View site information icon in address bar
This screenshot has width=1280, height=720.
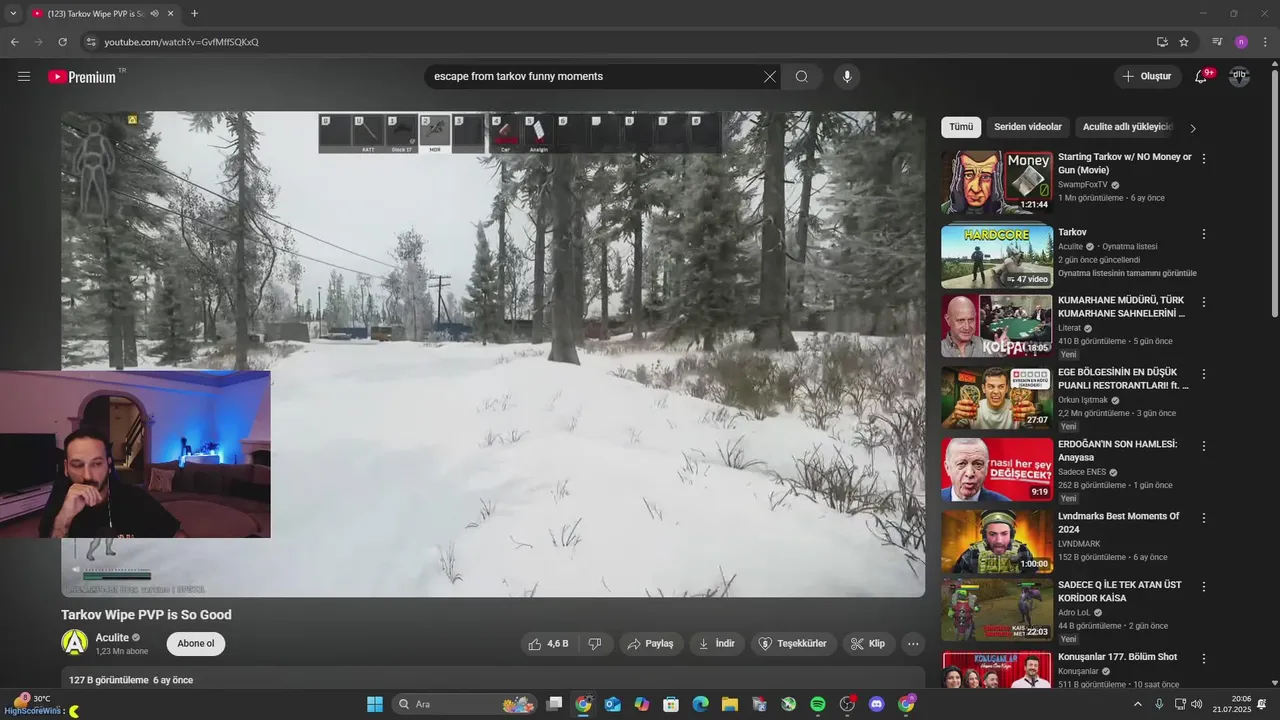coord(91,42)
